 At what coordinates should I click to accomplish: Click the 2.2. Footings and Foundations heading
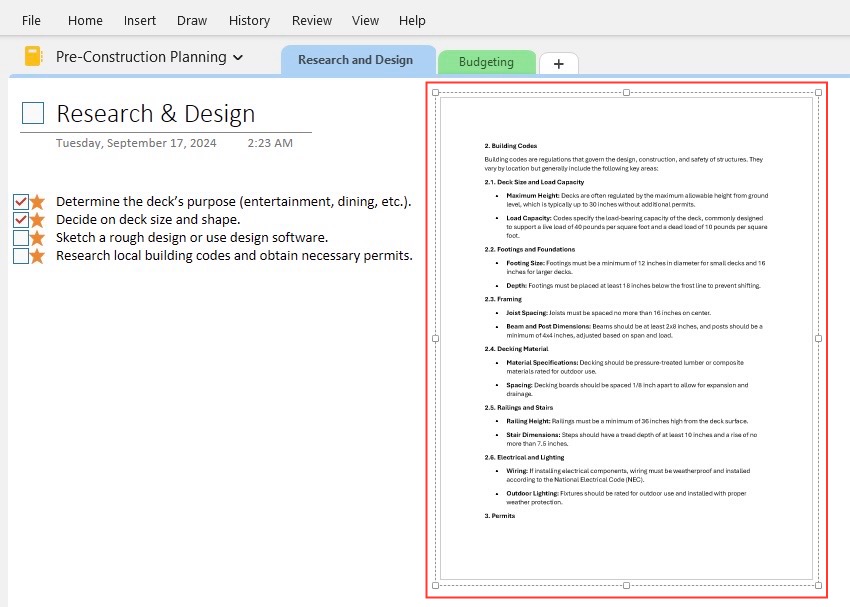(530, 249)
